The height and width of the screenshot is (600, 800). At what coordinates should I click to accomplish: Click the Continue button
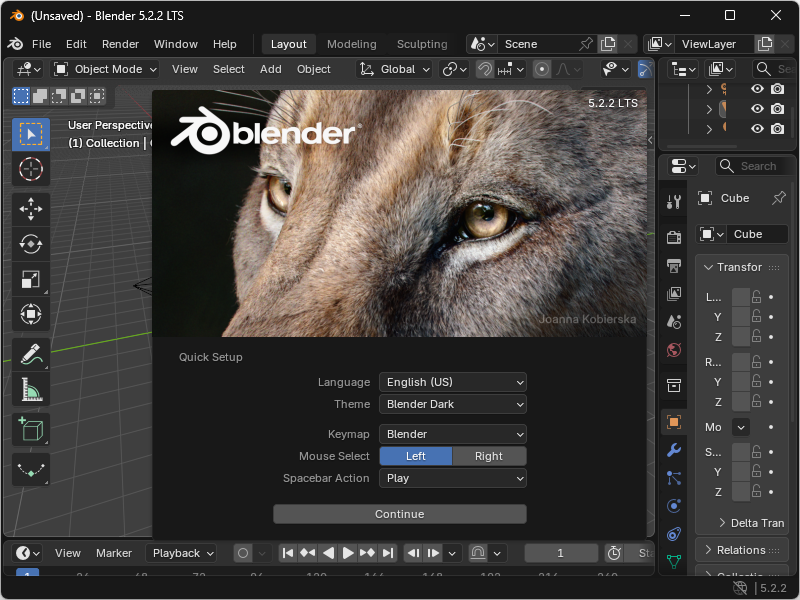(x=399, y=514)
